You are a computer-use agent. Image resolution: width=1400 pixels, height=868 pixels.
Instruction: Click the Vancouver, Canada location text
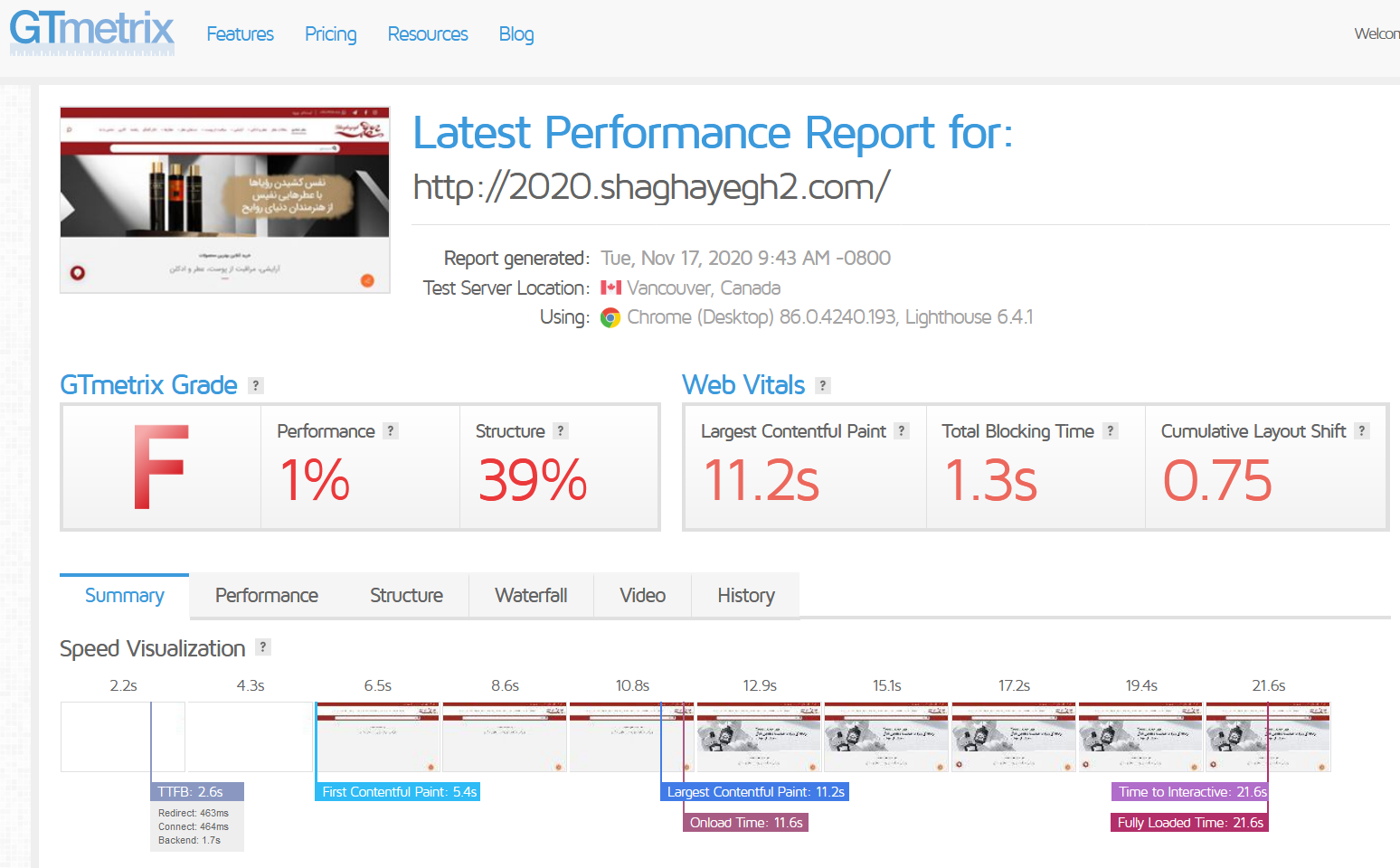pyautogui.click(x=704, y=288)
